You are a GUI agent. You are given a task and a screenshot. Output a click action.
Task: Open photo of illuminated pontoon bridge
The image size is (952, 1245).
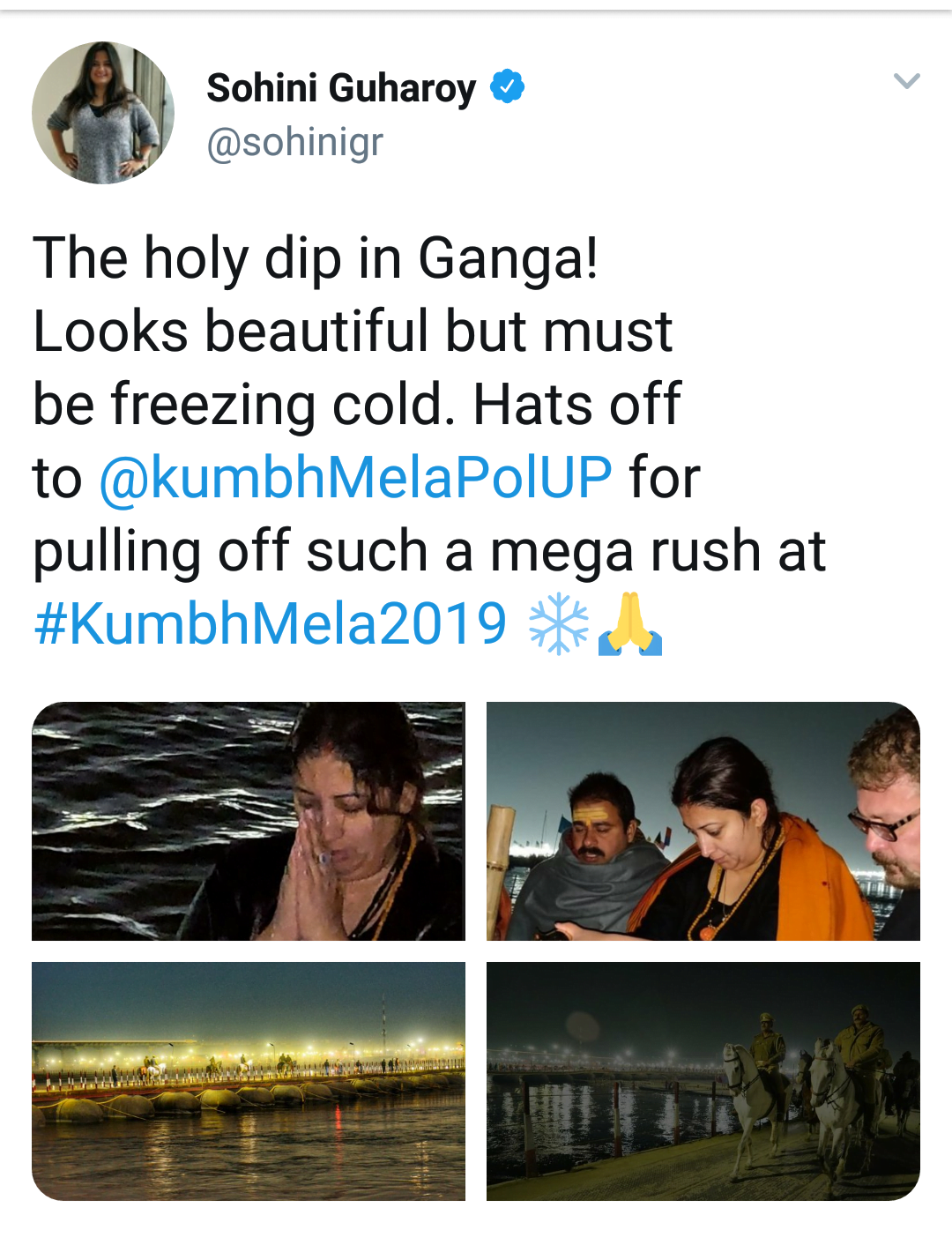[x=249, y=1081]
